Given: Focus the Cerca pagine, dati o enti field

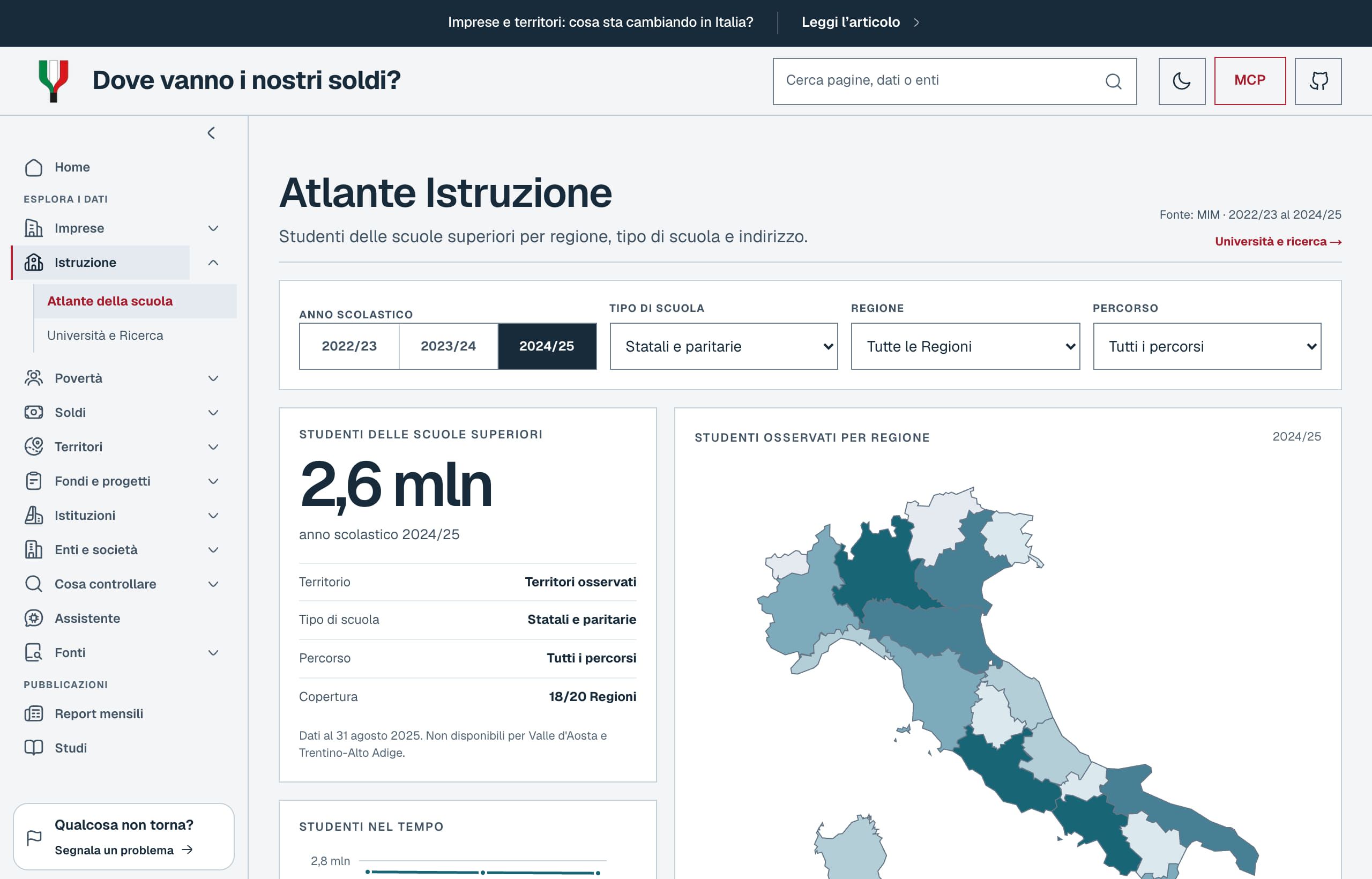Looking at the screenshot, I should (954, 81).
